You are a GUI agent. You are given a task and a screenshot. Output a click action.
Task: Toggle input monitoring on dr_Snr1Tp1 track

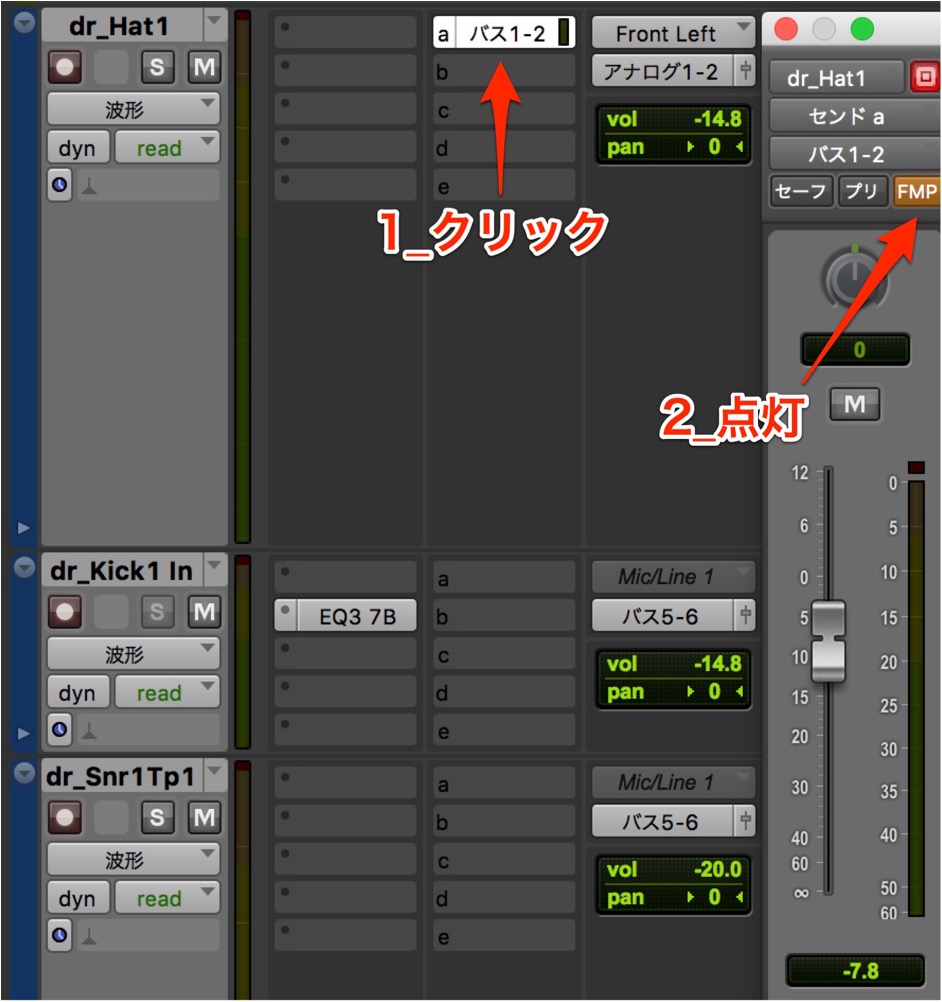[111, 817]
